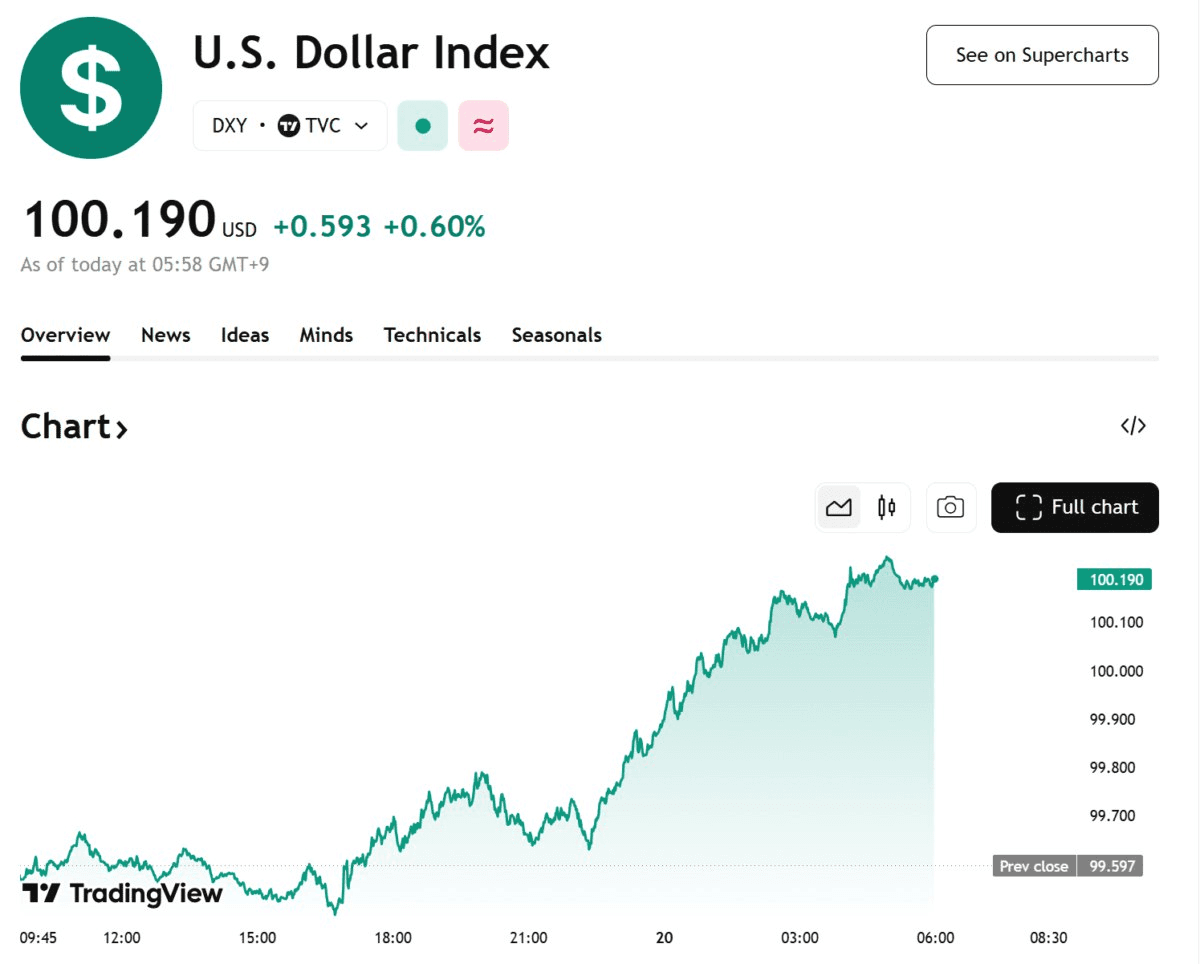Click the See on Supercharts button
Viewport: 1200px width, 964px height.
click(1042, 55)
